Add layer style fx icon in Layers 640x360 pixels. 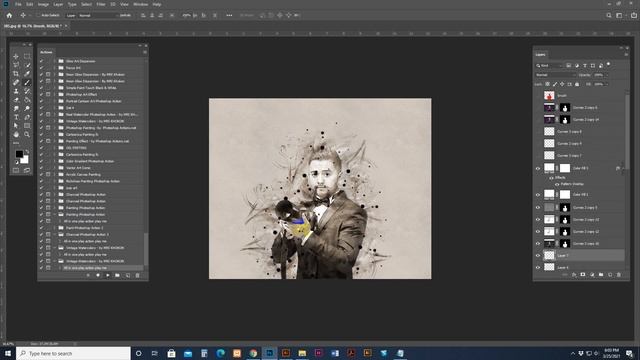click(x=574, y=275)
